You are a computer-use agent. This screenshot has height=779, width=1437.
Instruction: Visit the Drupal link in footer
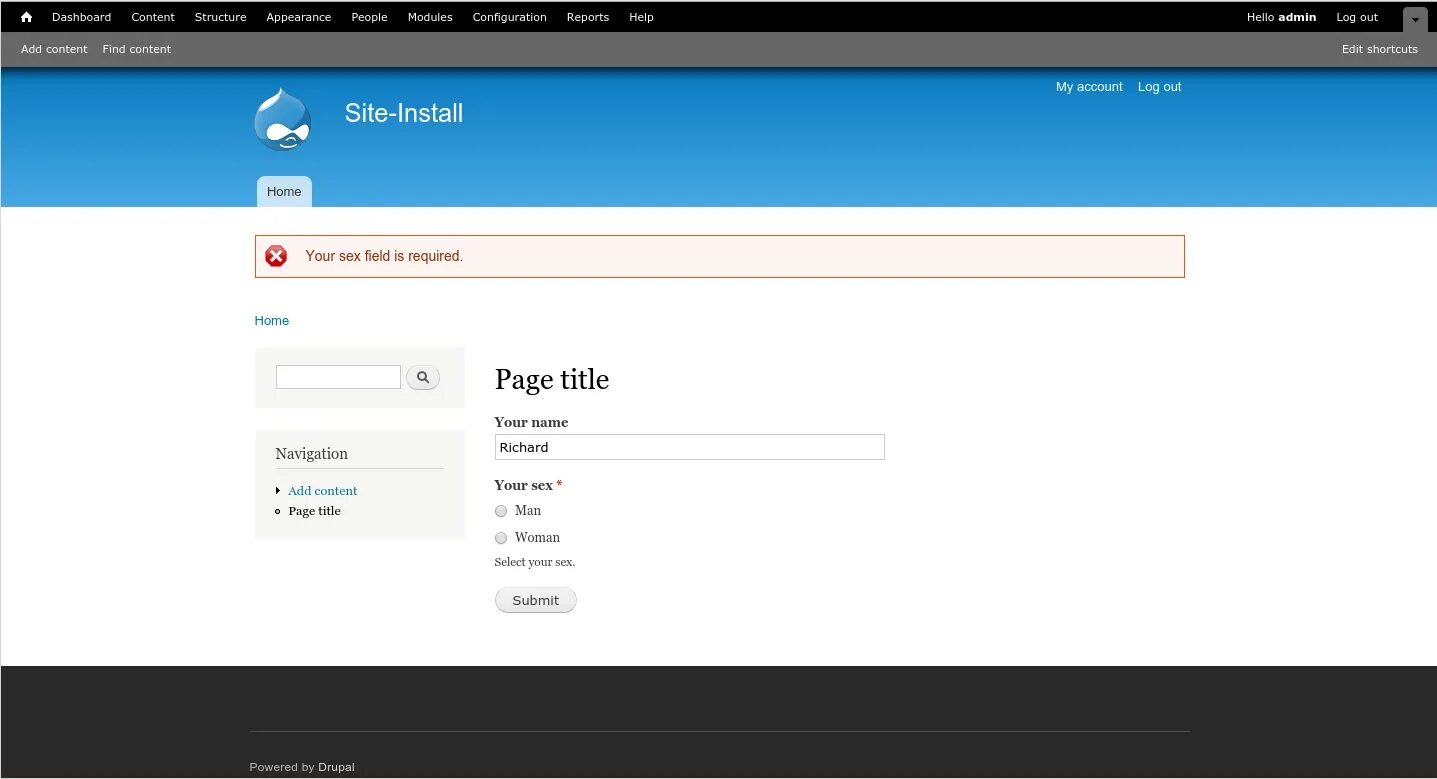pos(337,767)
